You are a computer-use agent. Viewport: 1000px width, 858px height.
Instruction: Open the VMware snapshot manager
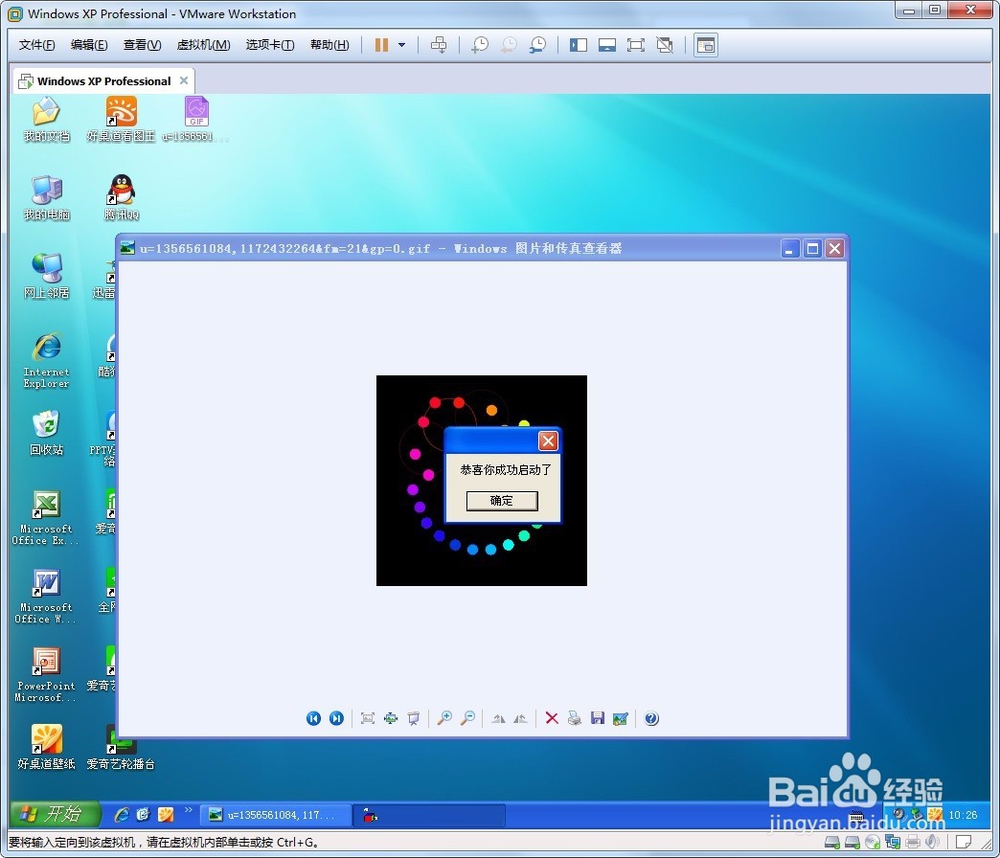point(538,45)
